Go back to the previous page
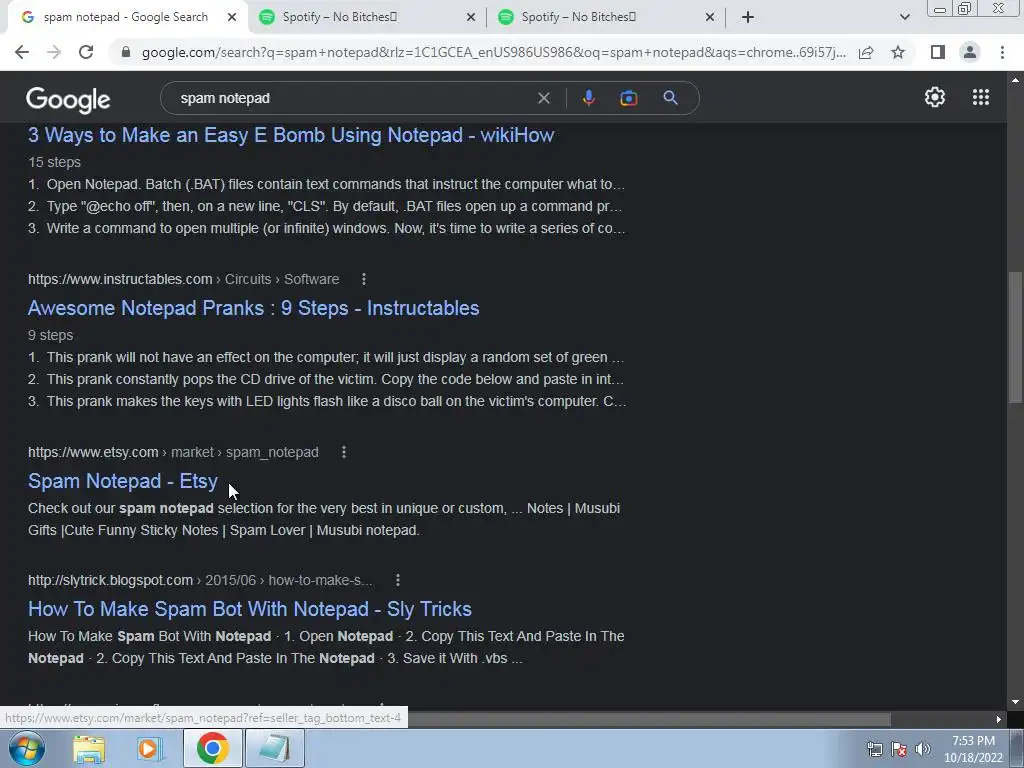The width and height of the screenshot is (1024, 768). coord(22,52)
